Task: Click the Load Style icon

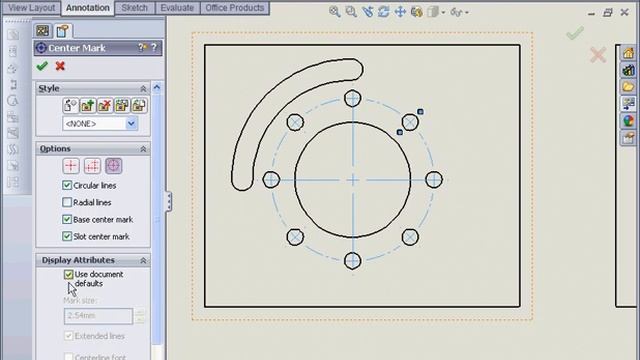Action: tap(139, 105)
